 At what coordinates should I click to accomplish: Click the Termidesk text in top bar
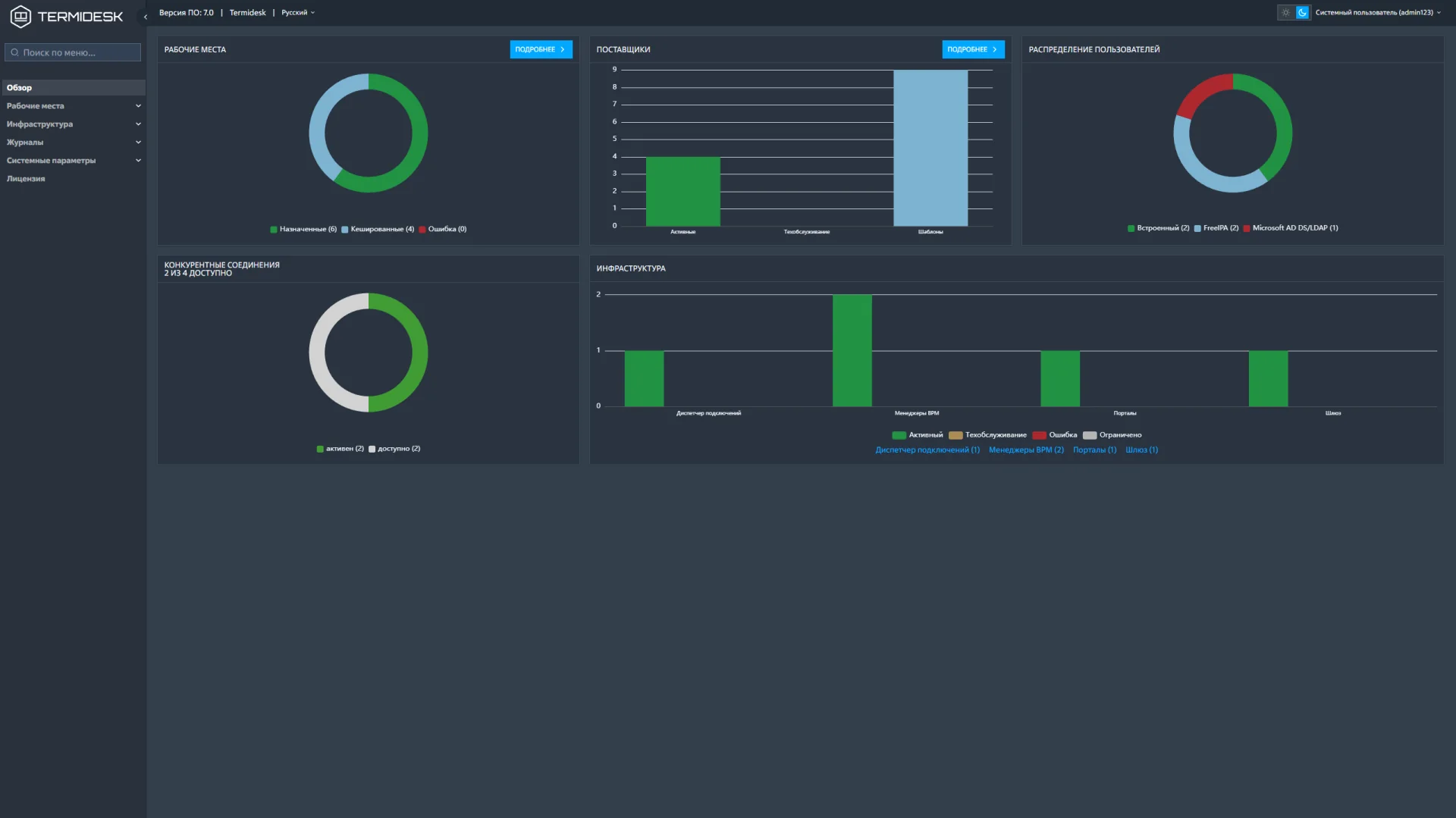tap(247, 12)
